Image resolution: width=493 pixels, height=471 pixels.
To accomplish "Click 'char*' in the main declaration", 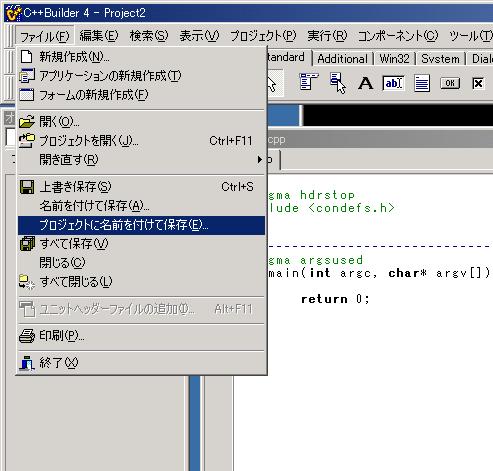I will coord(407,273).
